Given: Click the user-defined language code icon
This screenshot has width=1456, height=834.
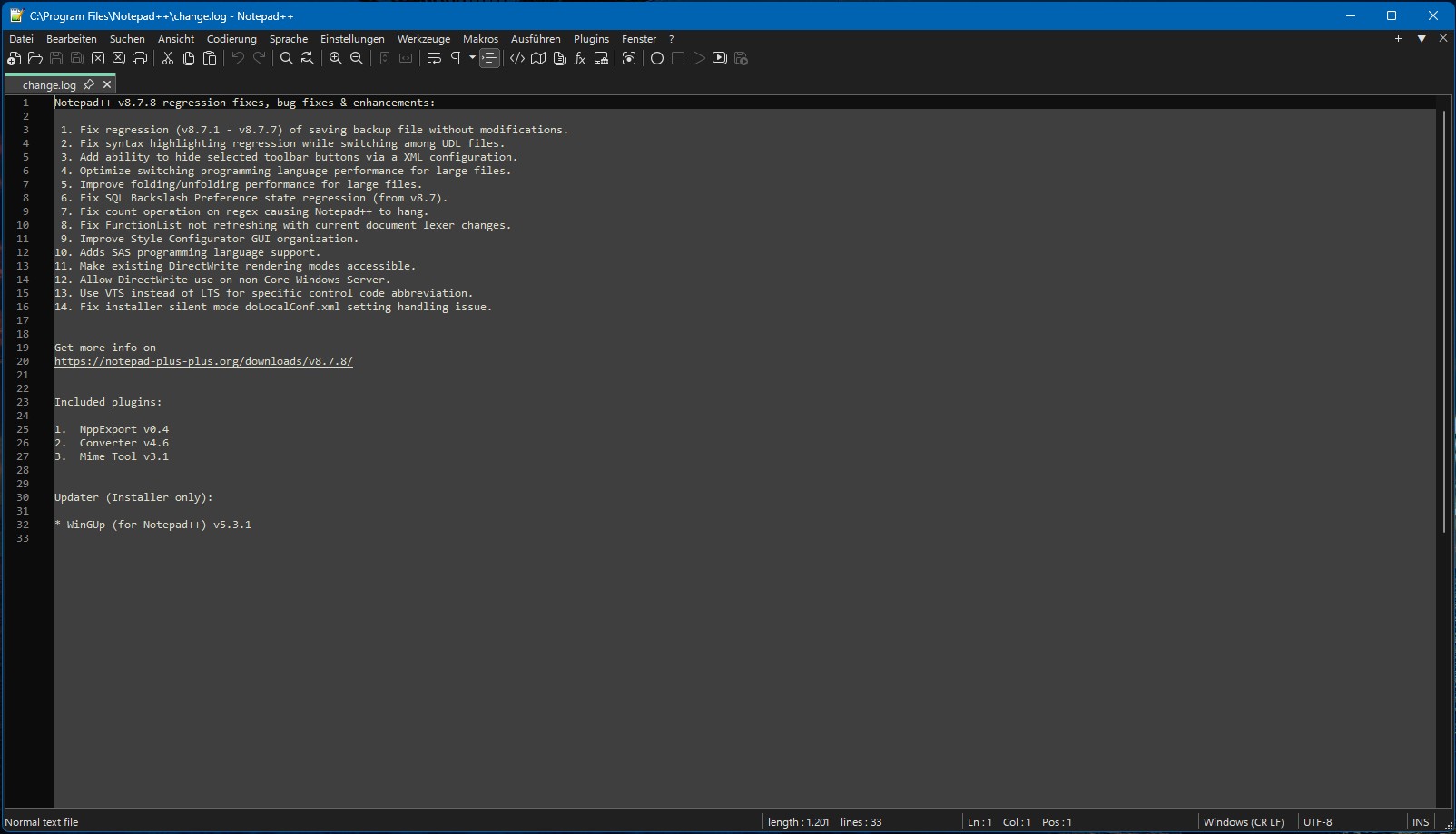Looking at the screenshot, I should pyautogui.click(x=517, y=58).
